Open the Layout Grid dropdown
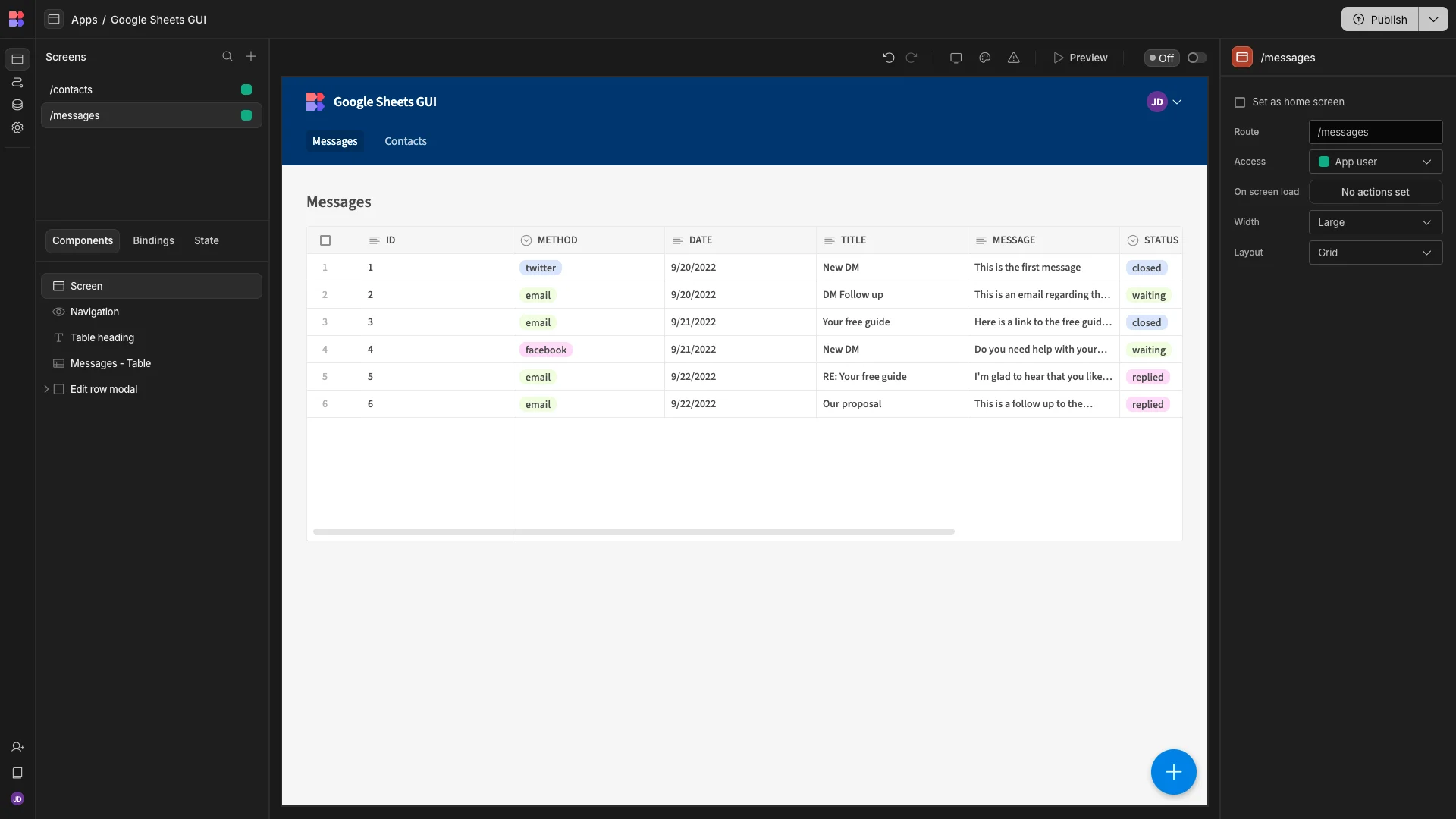Image resolution: width=1456 pixels, height=819 pixels. tap(1376, 253)
